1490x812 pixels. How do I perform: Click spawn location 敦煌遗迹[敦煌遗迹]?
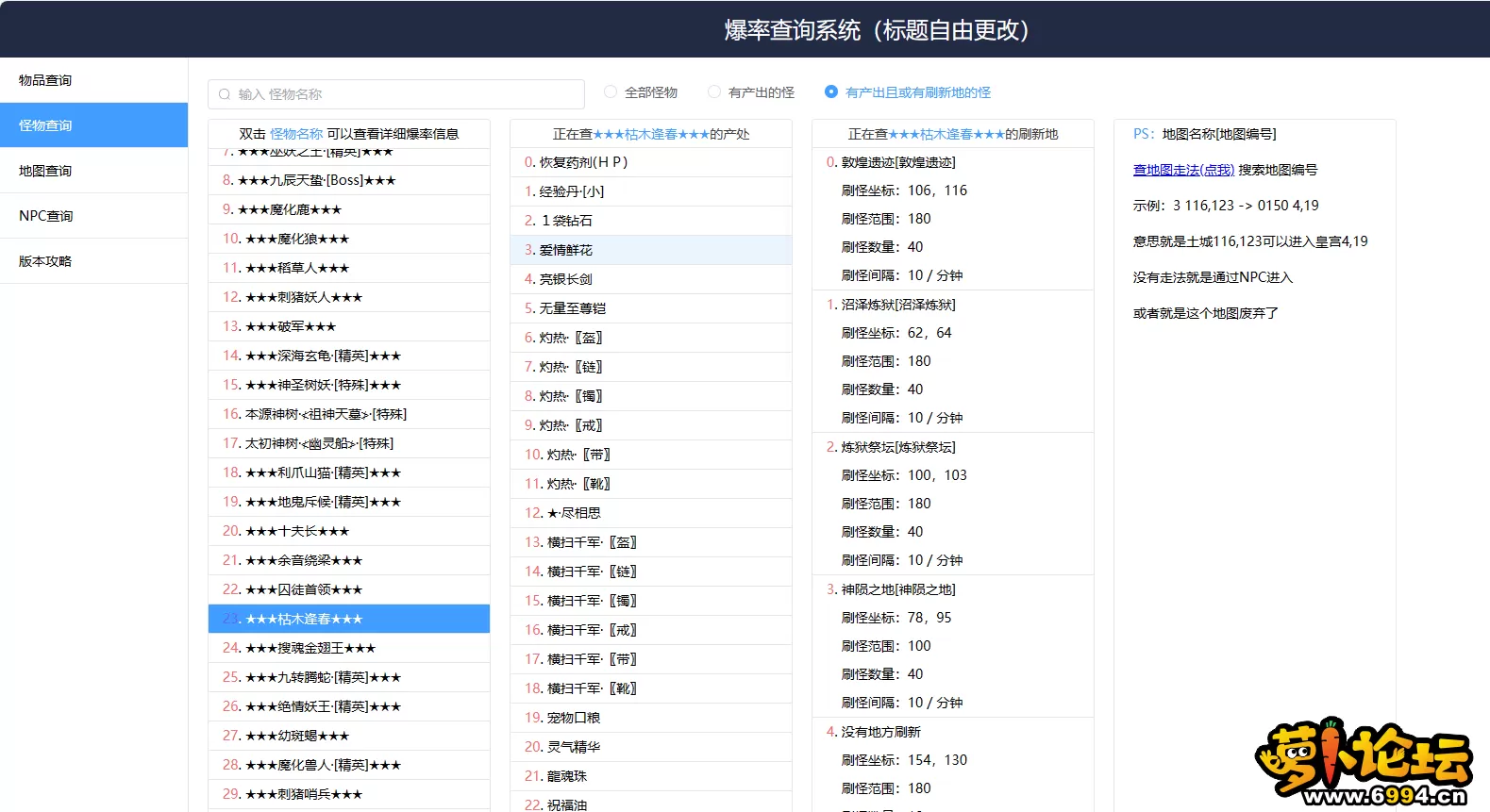898,162
